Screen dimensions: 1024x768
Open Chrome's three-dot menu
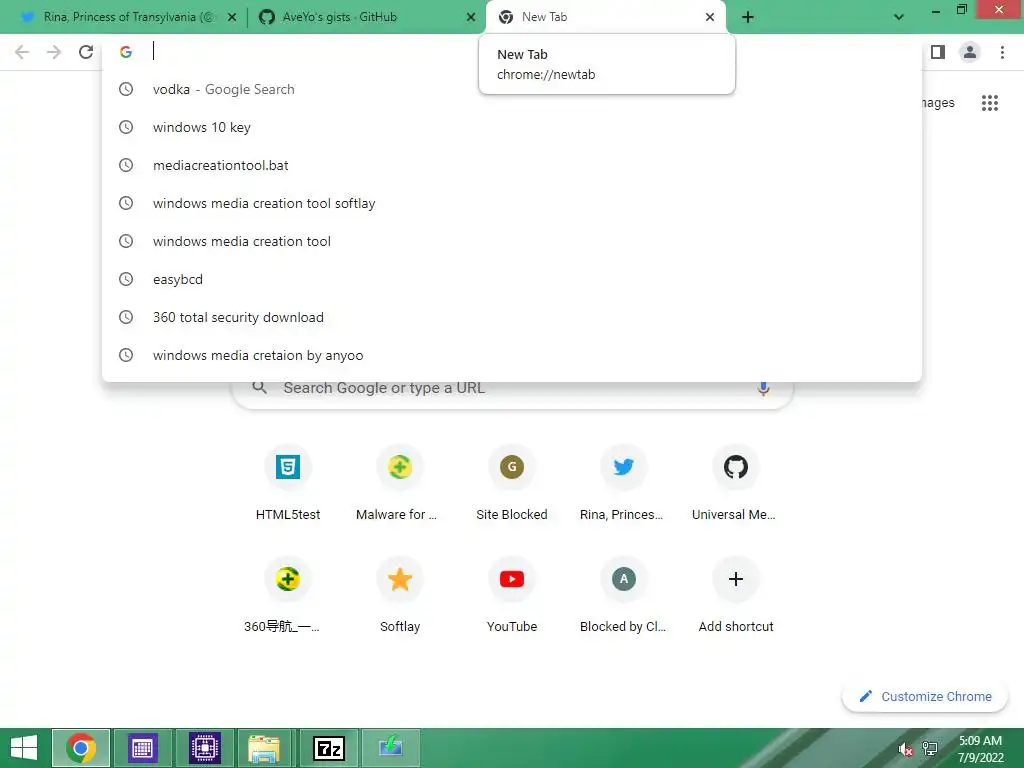pos(1002,52)
